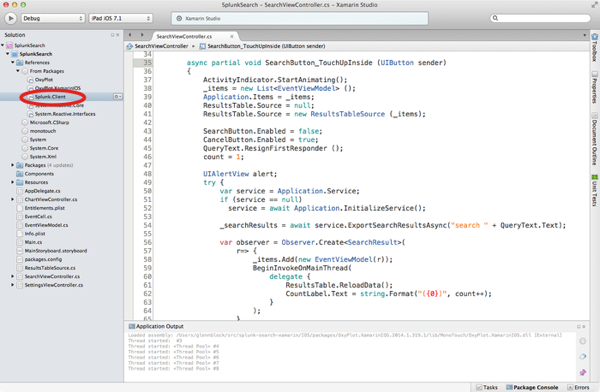This screenshot has height=392, width=600.
Task: Select the SearchViewController.cs tab
Action: (184, 36)
